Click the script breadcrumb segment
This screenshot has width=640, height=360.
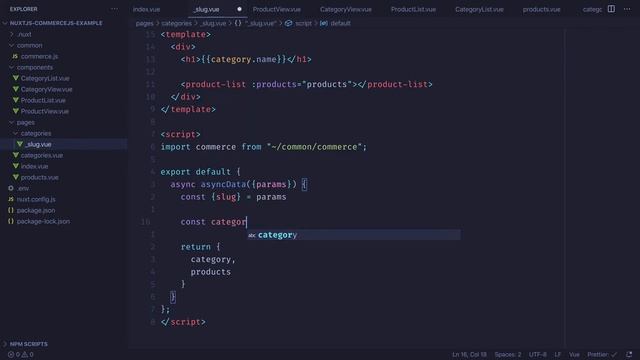[x=303, y=24]
